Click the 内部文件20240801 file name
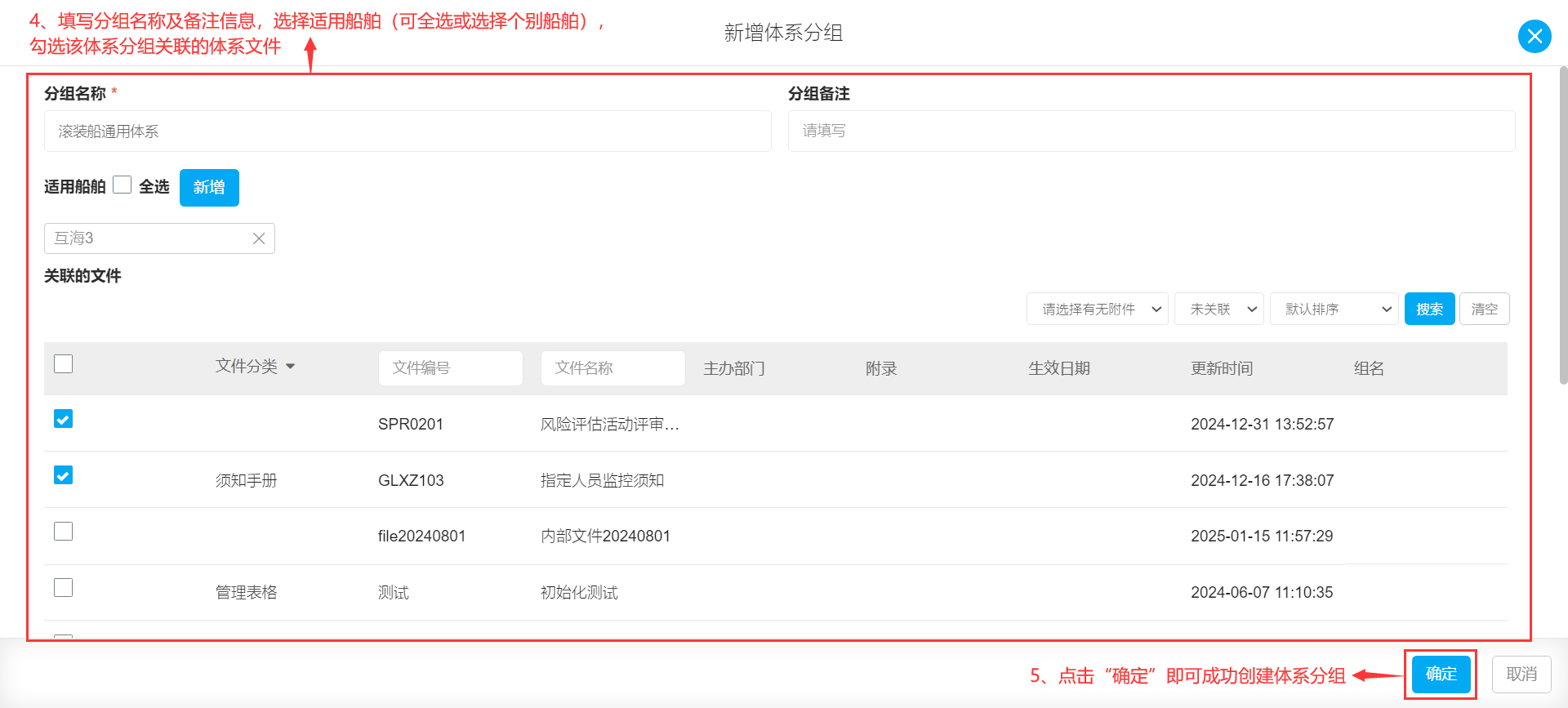The image size is (1568, 708). (x=605, y=537)
